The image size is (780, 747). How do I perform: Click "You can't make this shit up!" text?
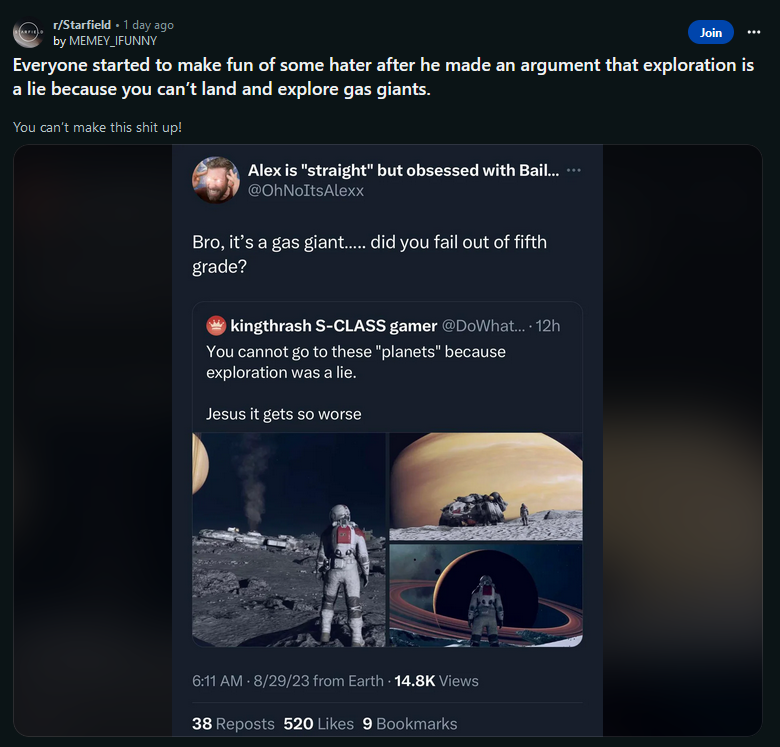click(x=98, y=127)
